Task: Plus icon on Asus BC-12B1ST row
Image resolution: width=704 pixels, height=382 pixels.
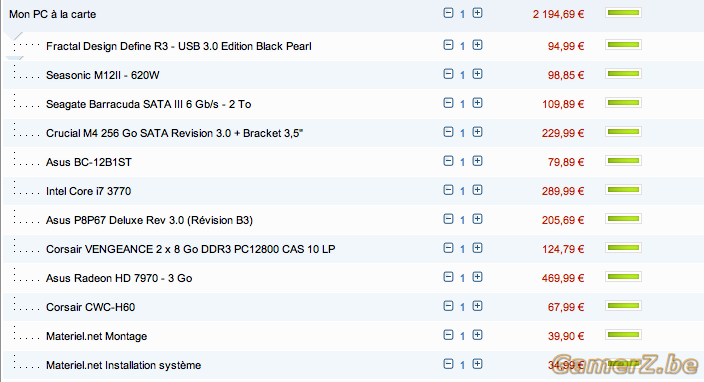Action: (477, 161)
